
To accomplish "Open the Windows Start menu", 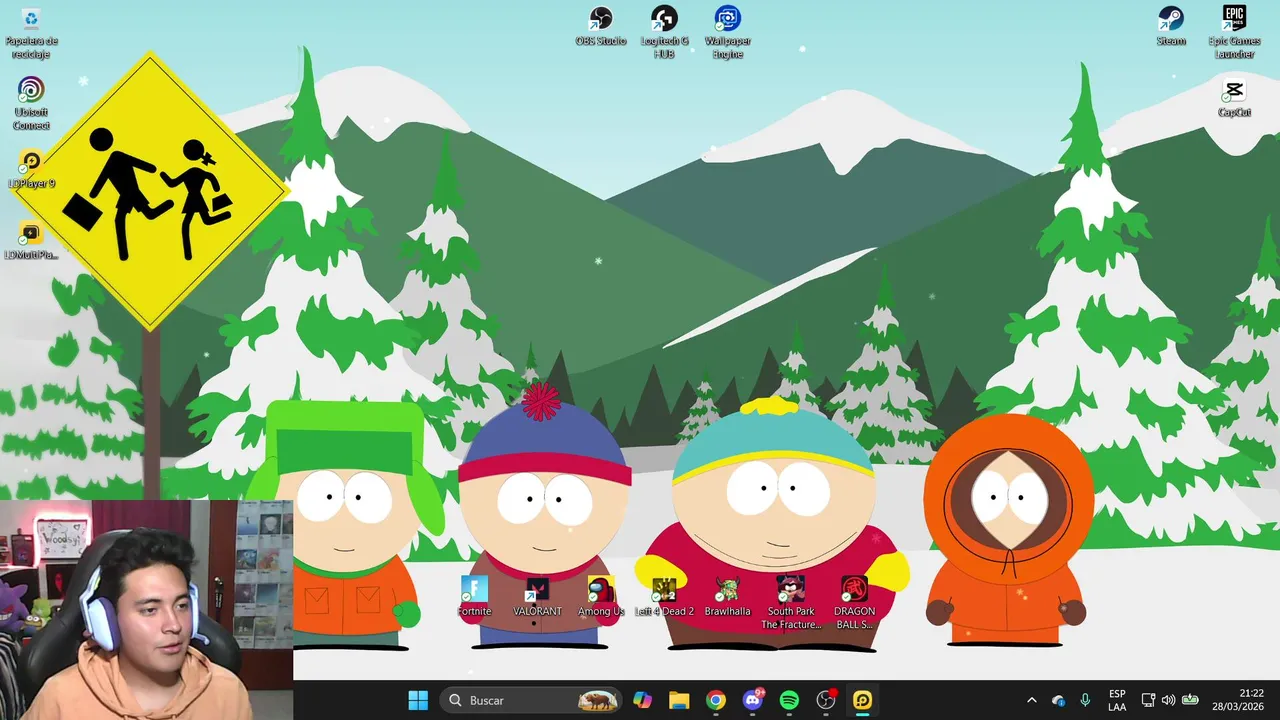I will 418,700.
